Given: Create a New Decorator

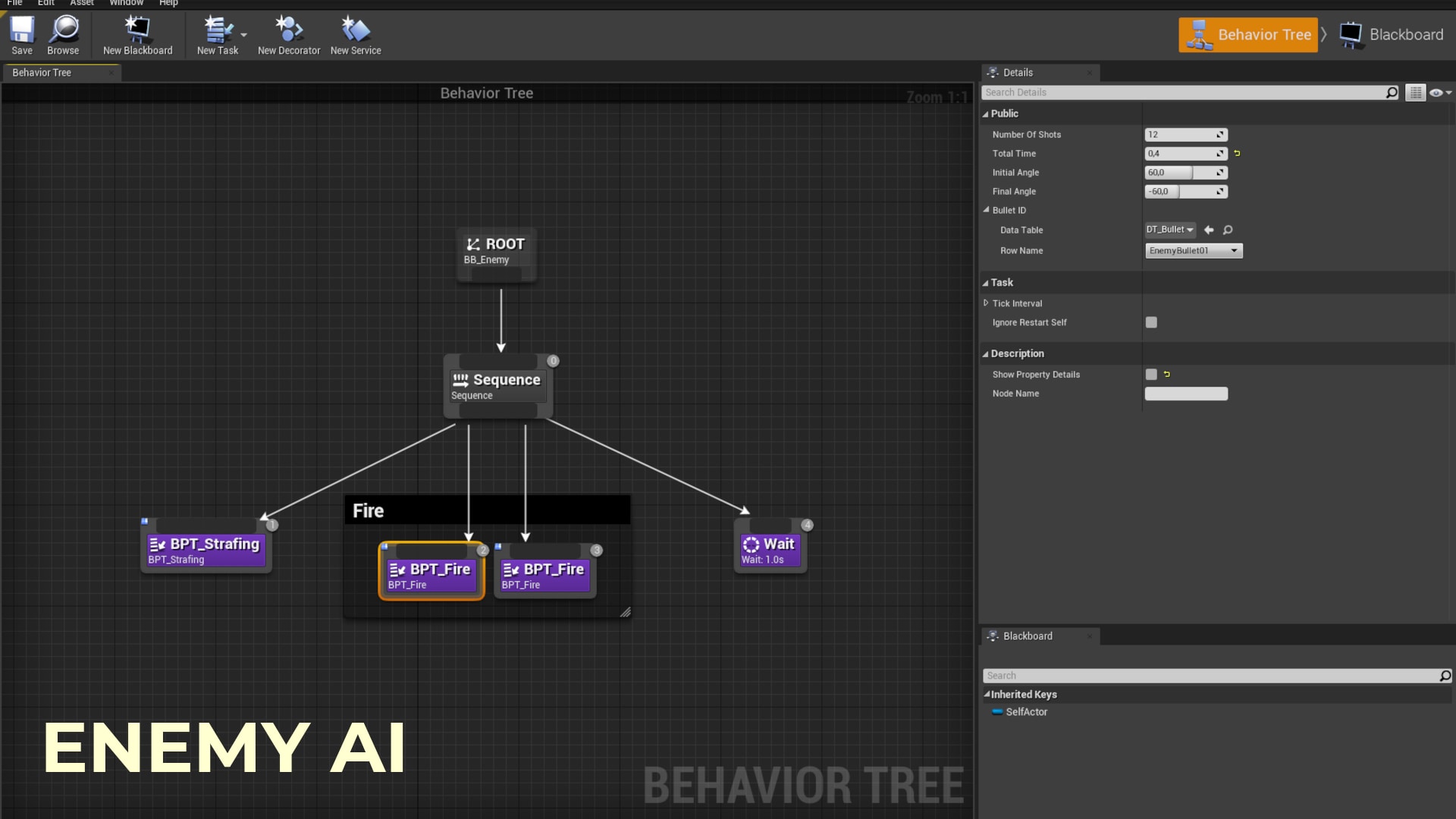Looking at the screenshot, I should click(x=288, y=34).
